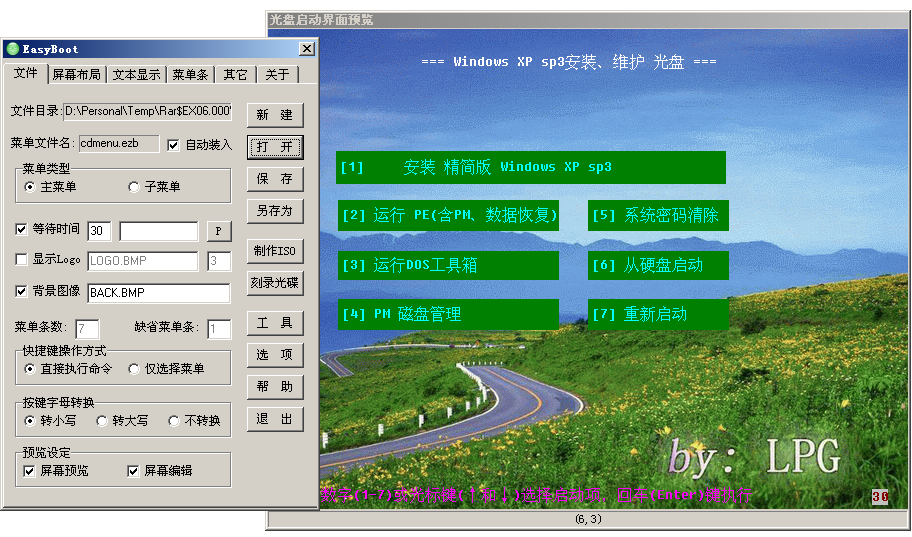Select the 转大写 letter conversion option
Viewport: 912px width, 537px height.
100,421
